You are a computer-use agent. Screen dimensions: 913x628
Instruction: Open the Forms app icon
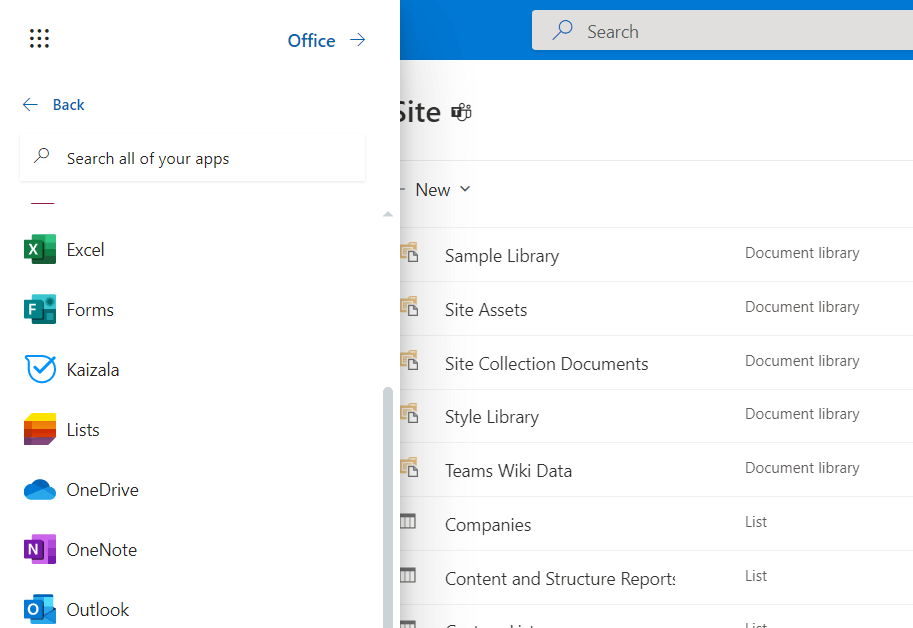pyautogui.click(x=40, y=309)
